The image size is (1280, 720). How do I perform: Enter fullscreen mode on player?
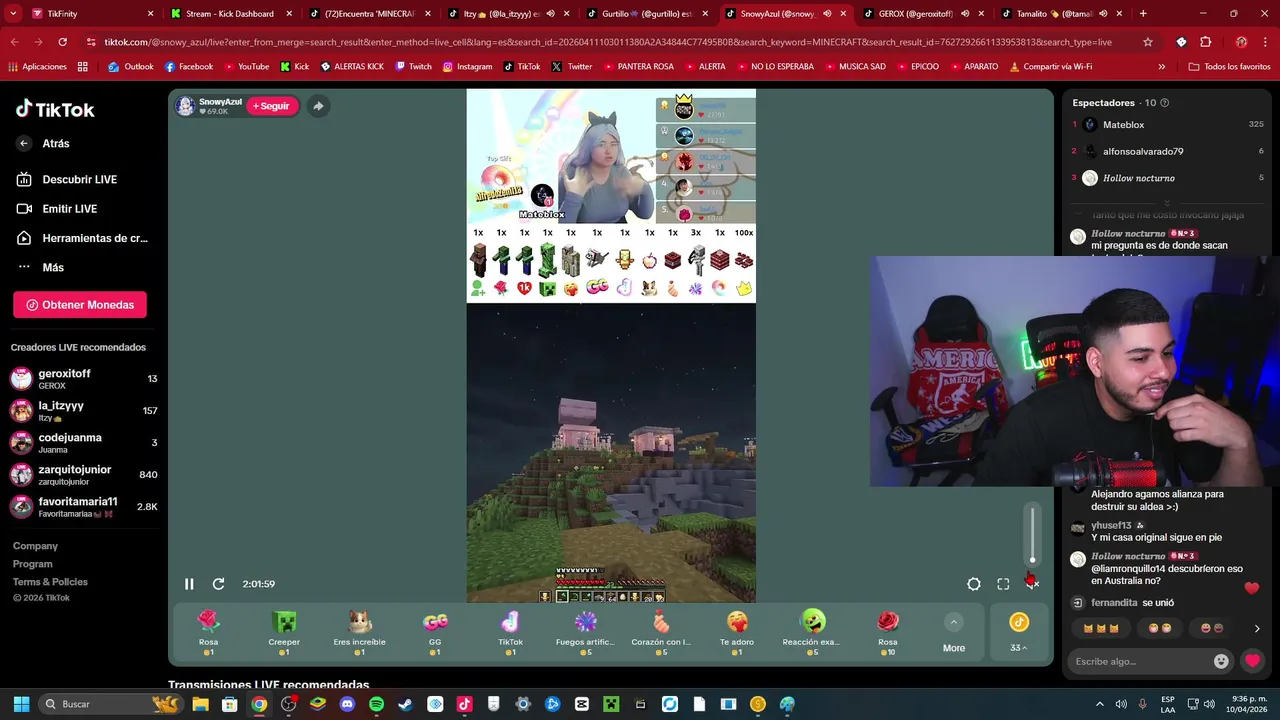(x=1003, y=584)
